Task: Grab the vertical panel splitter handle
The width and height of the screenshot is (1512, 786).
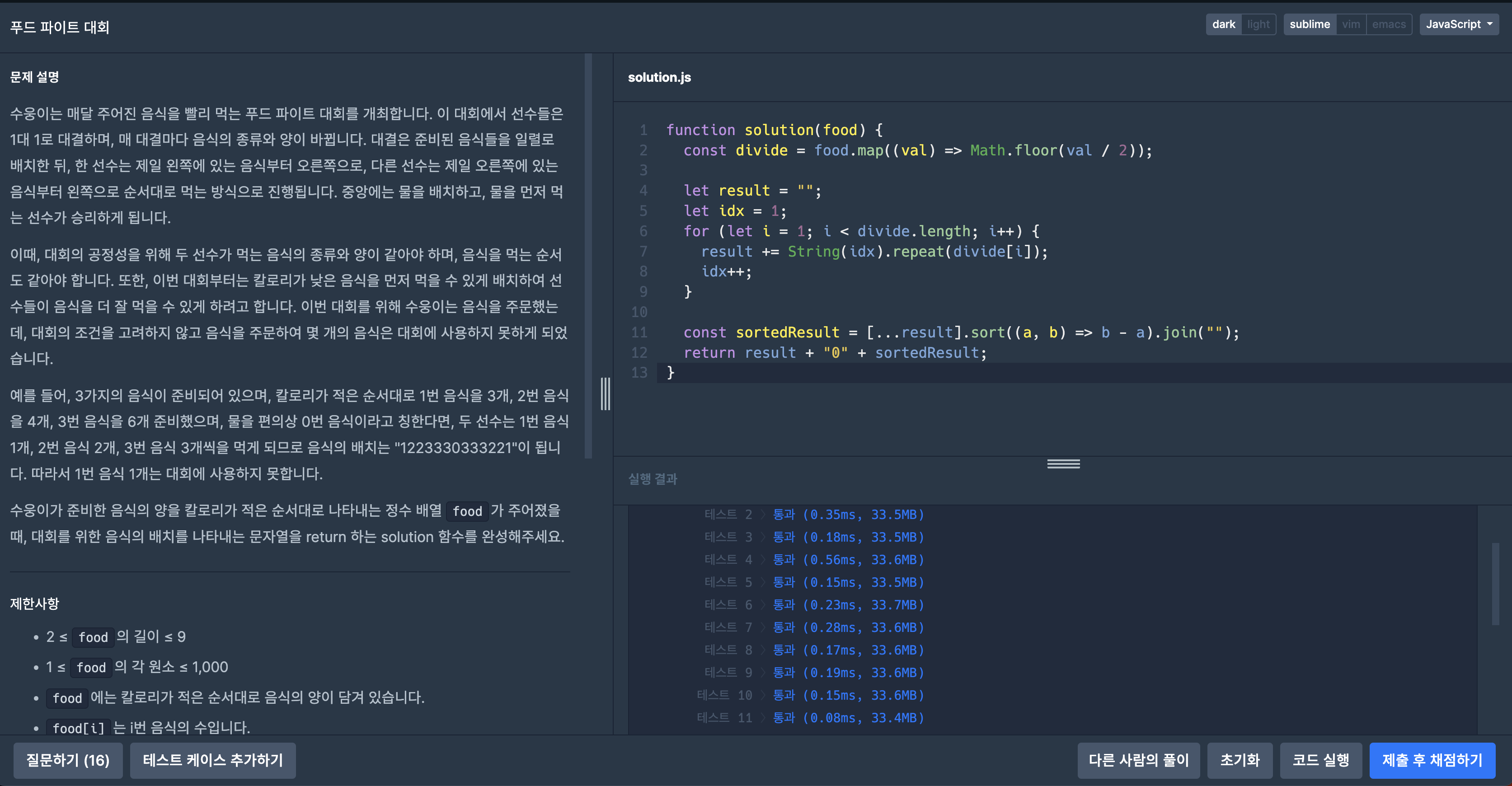Action: (605, 393)
